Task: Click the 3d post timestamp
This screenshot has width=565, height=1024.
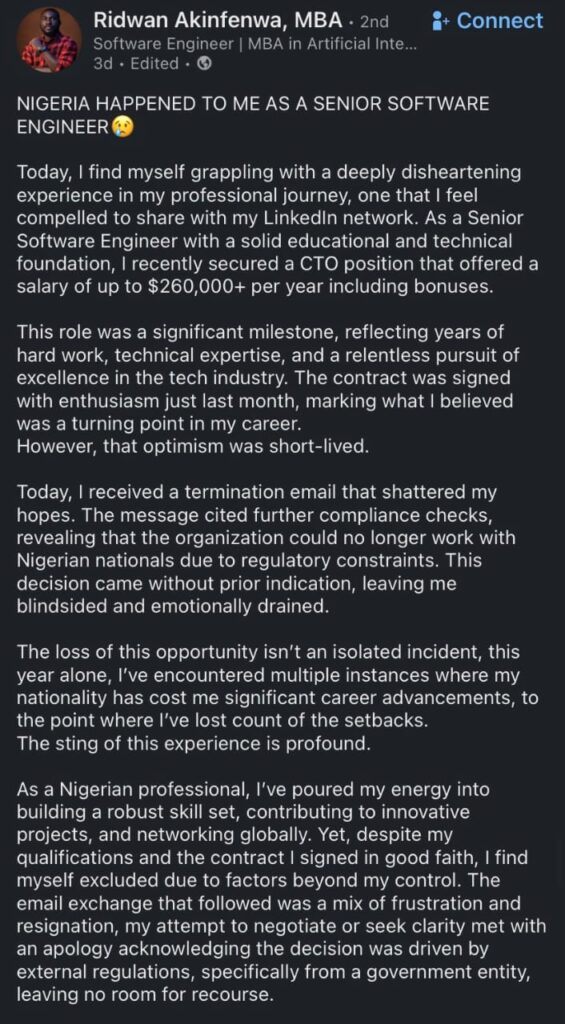Action: (x=103, y=64)
